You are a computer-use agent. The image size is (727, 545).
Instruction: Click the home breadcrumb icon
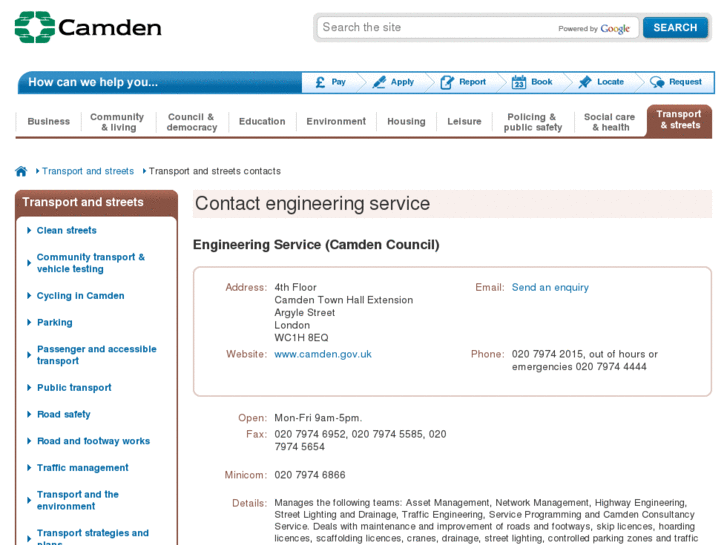(21, 171)
